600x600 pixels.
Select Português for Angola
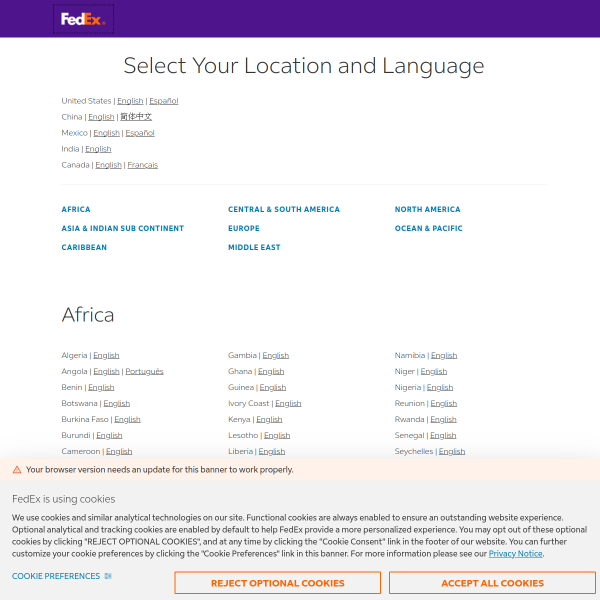point(145,372)
